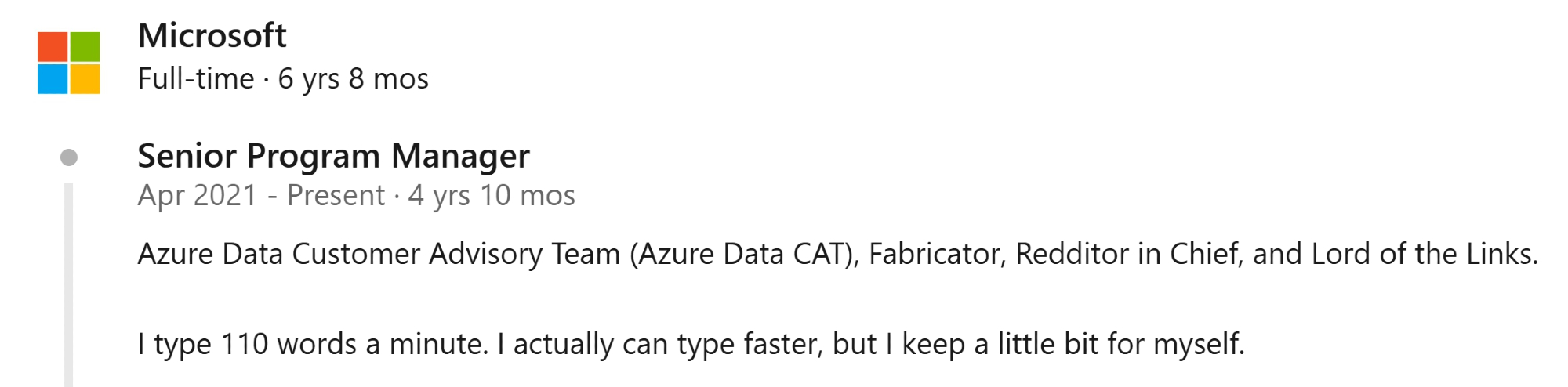Click the yellow square of the Microsoft logo
This screenshot has height=387, width=1568.
point(85,79)
